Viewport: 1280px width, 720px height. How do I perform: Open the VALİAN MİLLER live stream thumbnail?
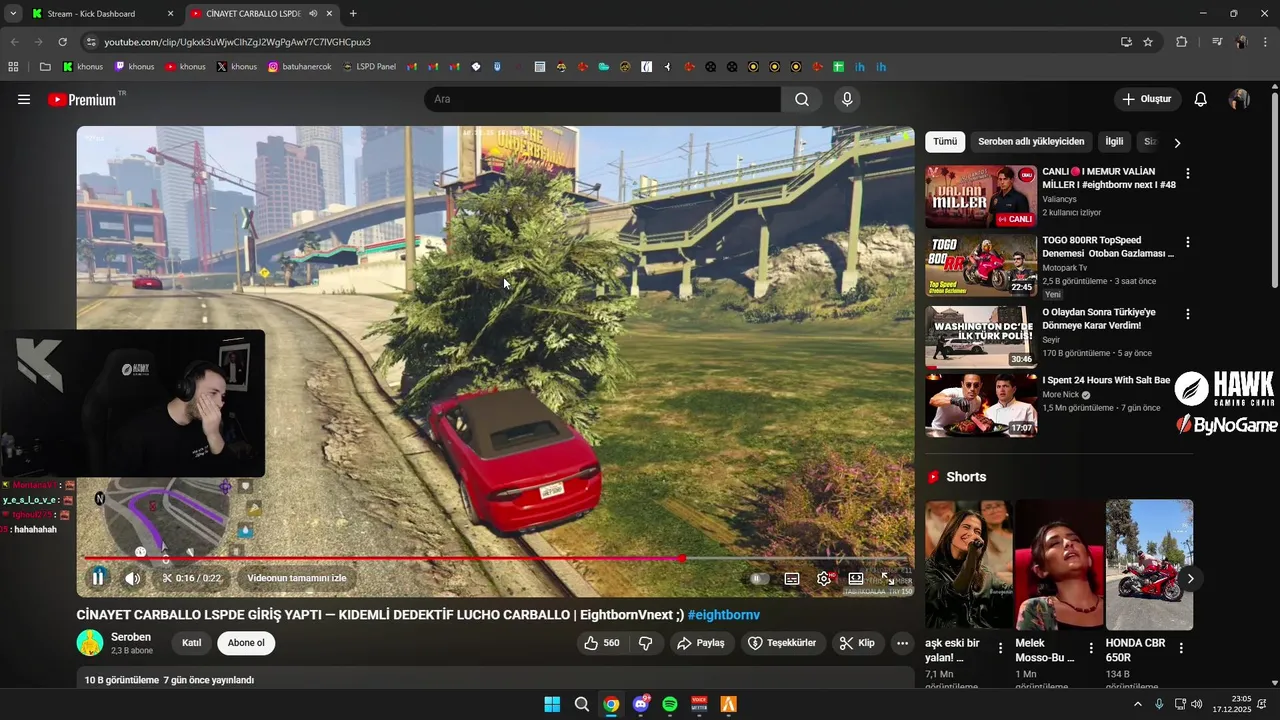tap(981, 197)
